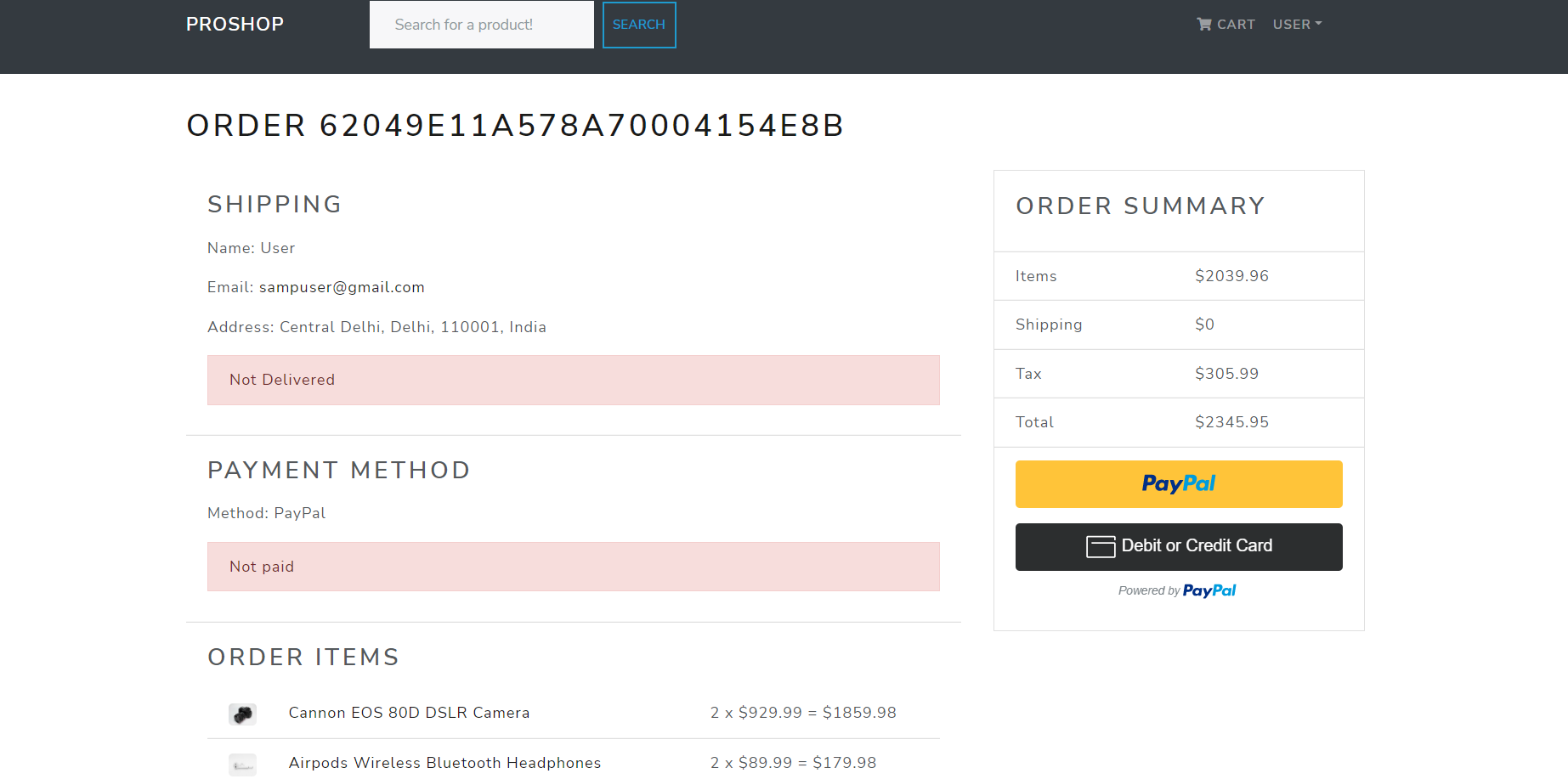This screenshot has height=779, width=1568.
Task: Click the 'Search for a product!' input field
Action: click(x=481, y=25)
